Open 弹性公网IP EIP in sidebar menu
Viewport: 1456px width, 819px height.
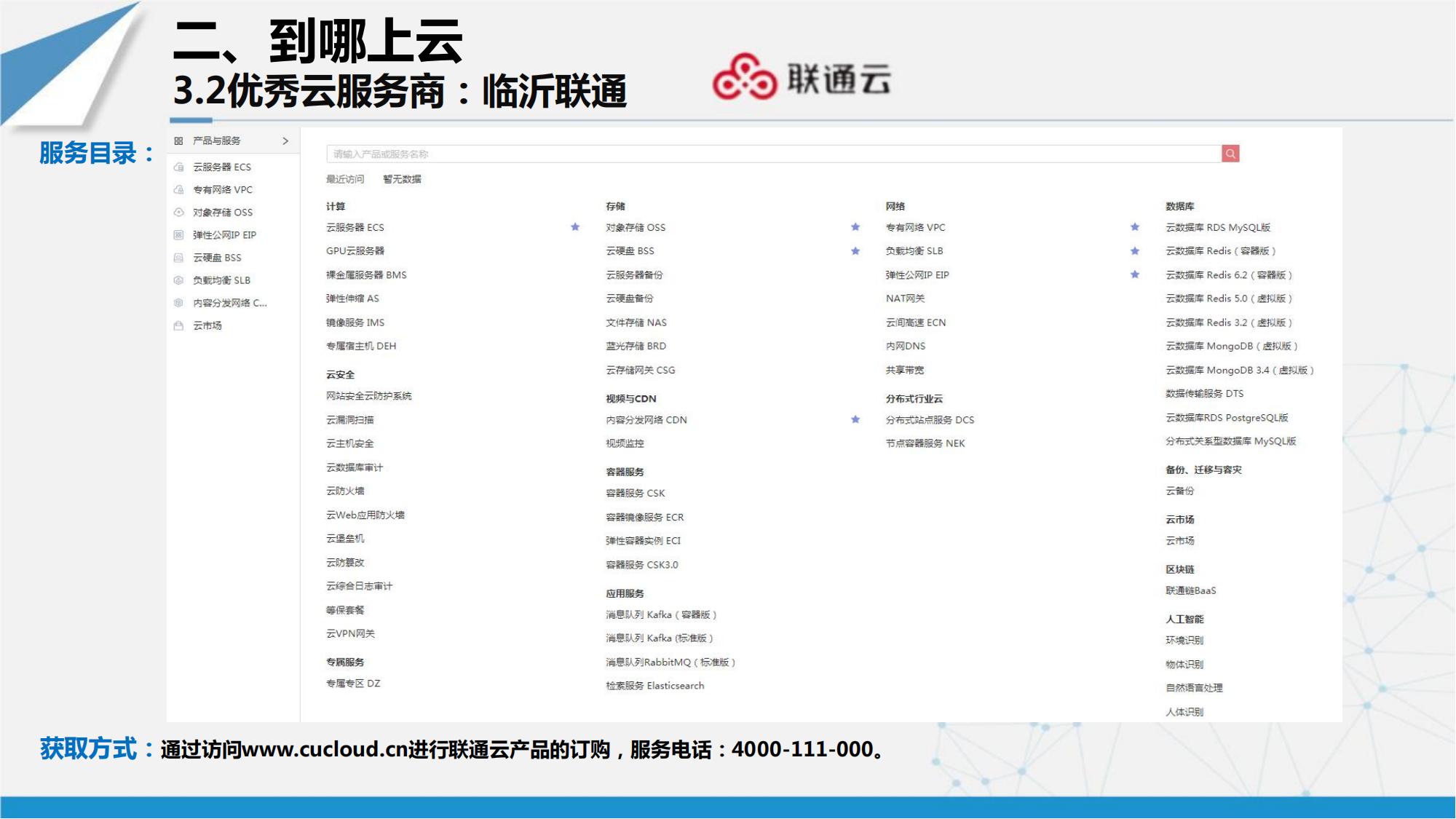224,235
